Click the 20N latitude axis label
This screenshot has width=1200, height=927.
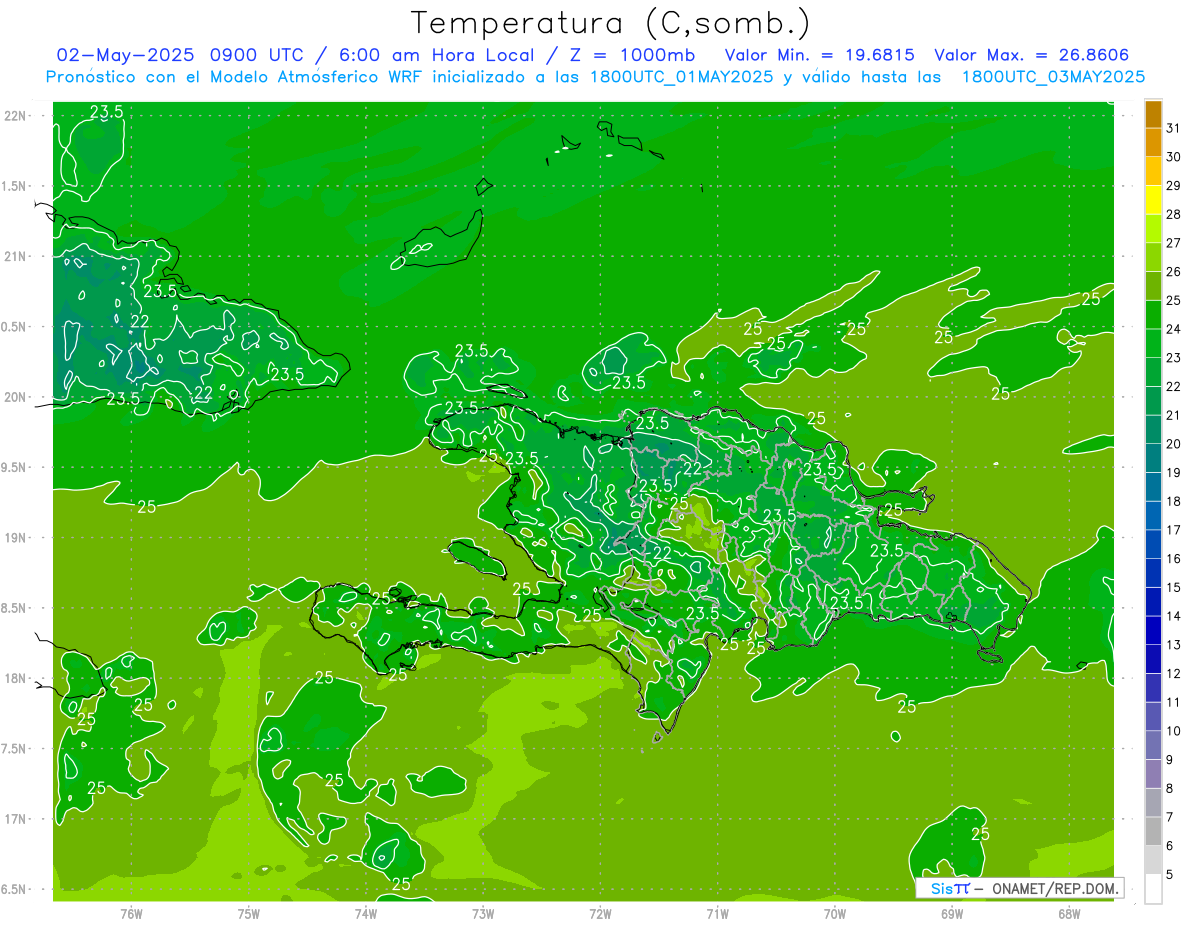17,397
